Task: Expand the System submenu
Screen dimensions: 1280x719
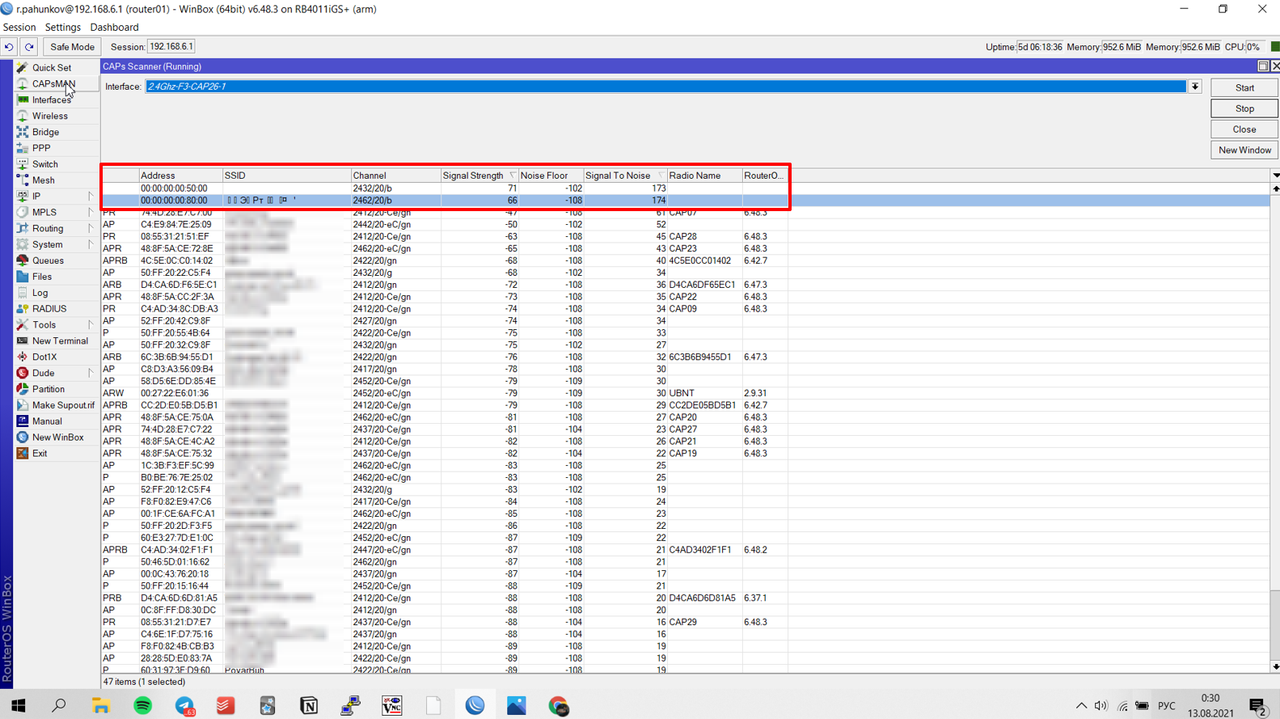Action: click(x=92, y=244)
